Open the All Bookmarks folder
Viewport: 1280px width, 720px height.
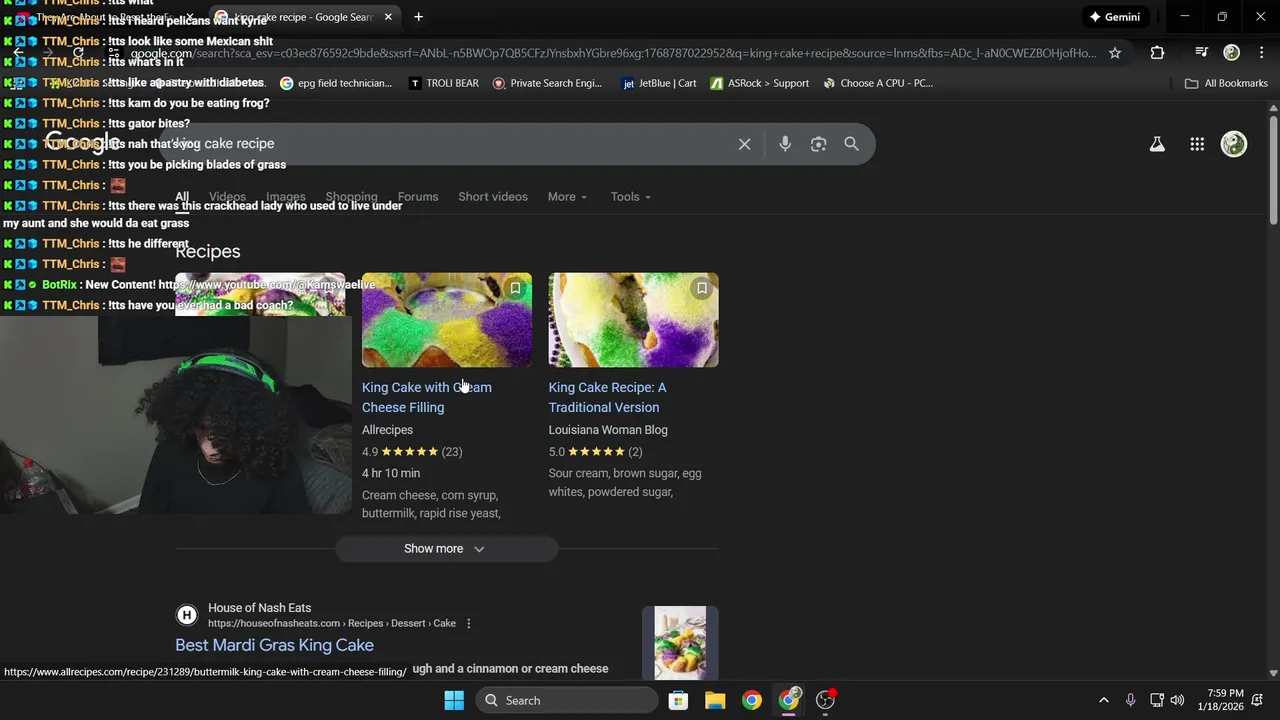pos(1226,83)
